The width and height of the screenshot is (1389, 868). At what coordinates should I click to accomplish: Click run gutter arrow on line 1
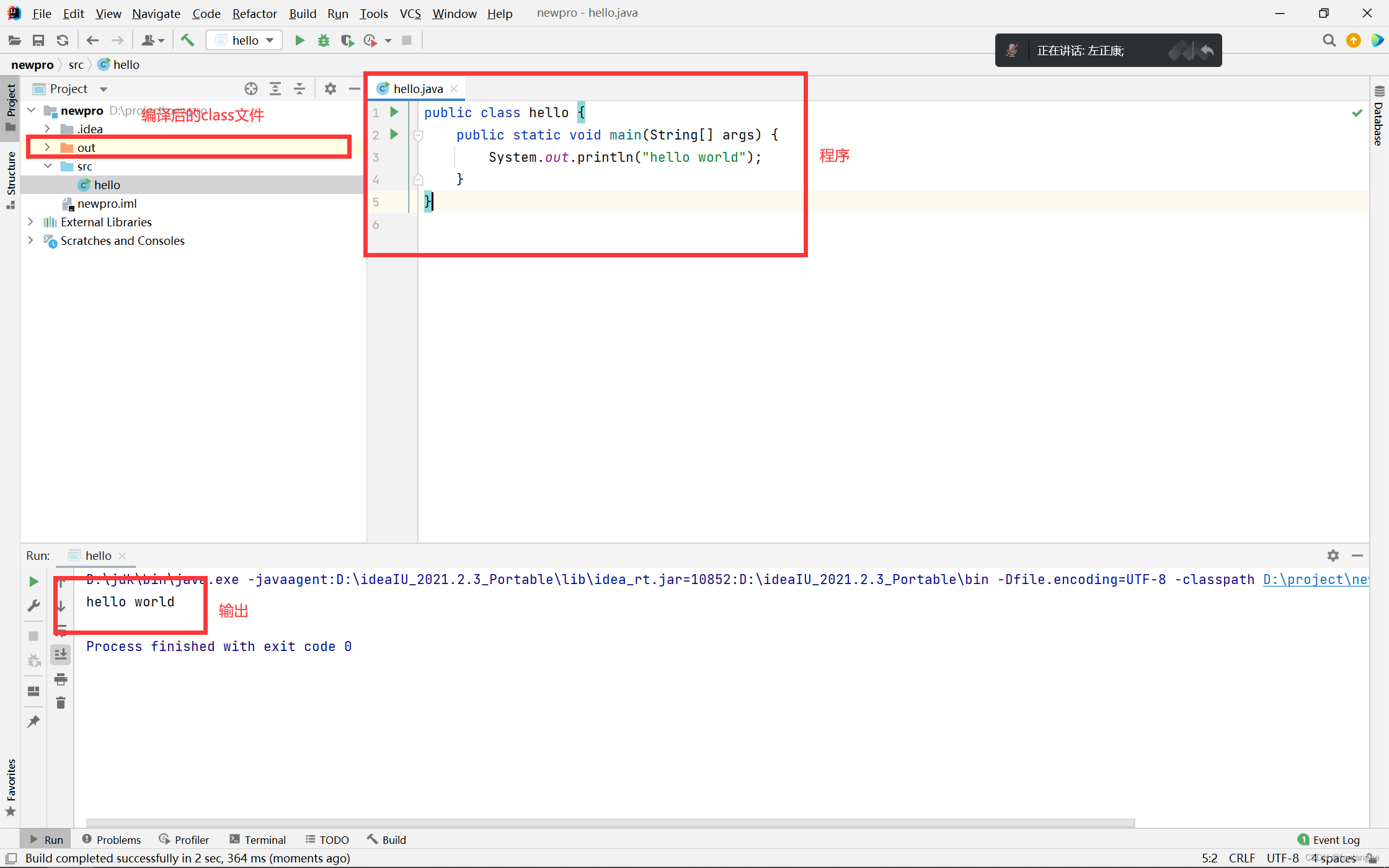coord(394,112)
